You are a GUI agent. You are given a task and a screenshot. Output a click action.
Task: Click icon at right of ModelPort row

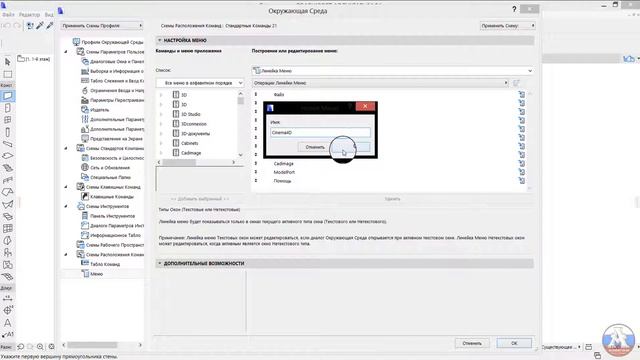(x=522, y=172)
